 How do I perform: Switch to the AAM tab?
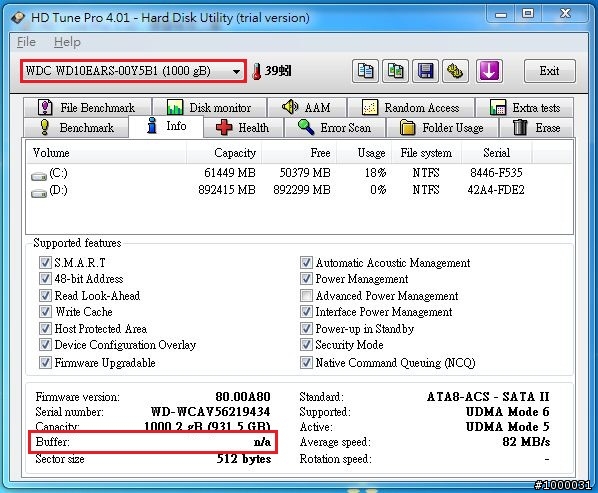(307, 108)
